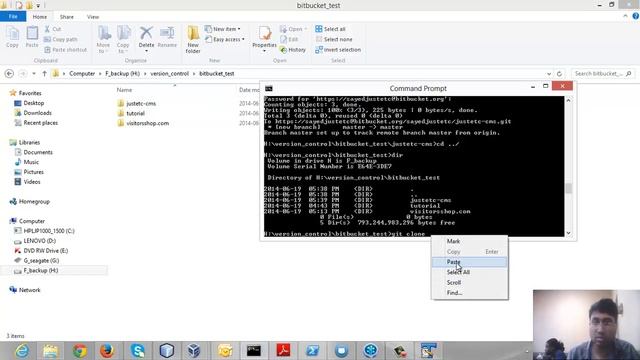Switch to the View ribbon tab
The width and height of the screenshot is (640, 360).
click(93, 17)
